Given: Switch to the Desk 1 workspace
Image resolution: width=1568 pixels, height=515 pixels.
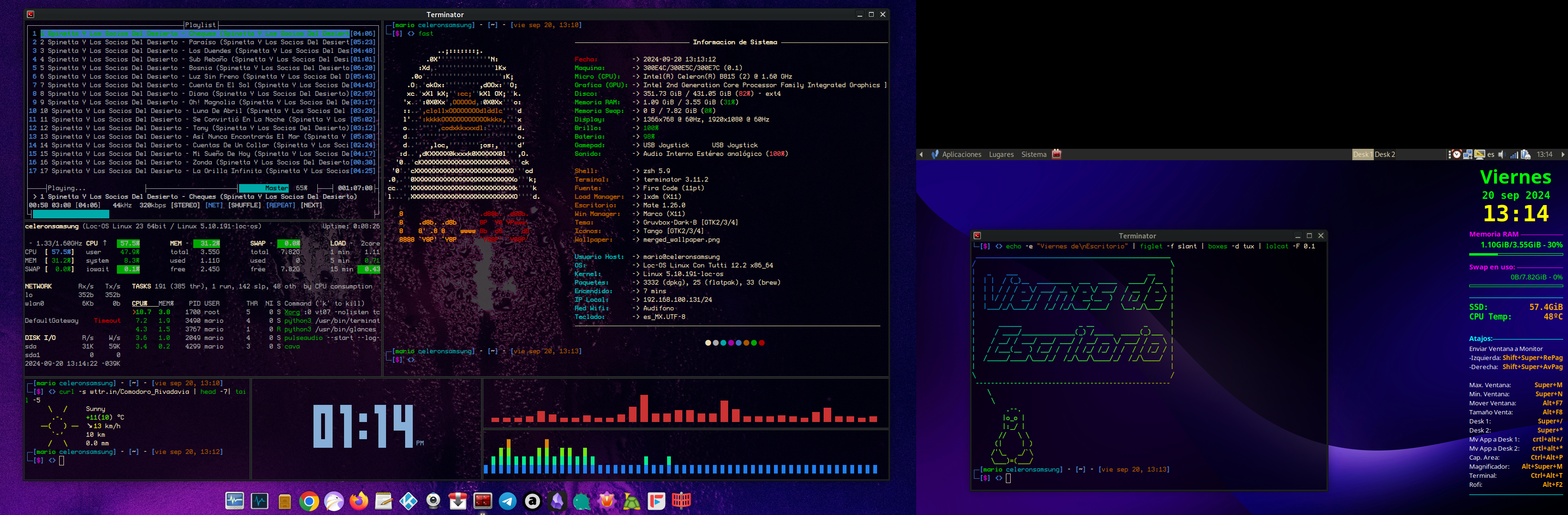Looking at the screenshot, I should 1362,154.
